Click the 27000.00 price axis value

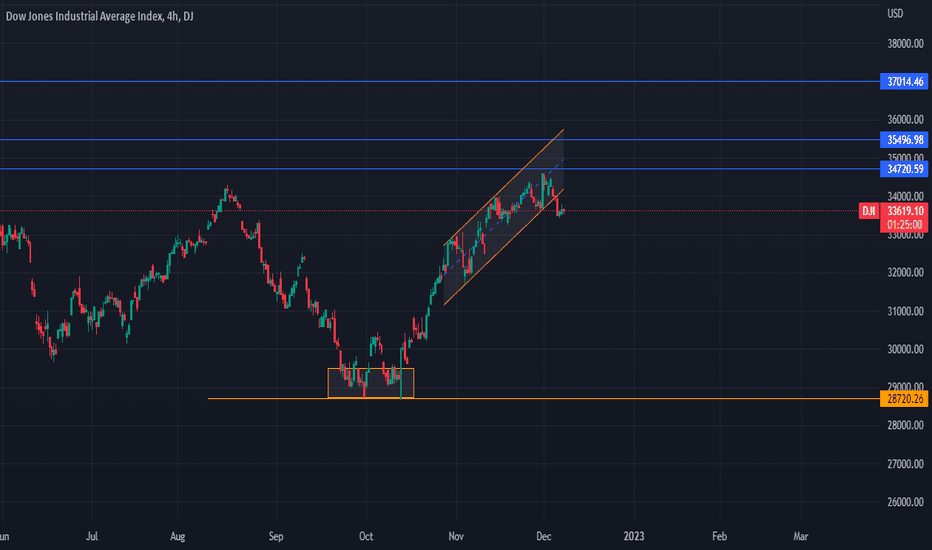[x=905, y=464]
